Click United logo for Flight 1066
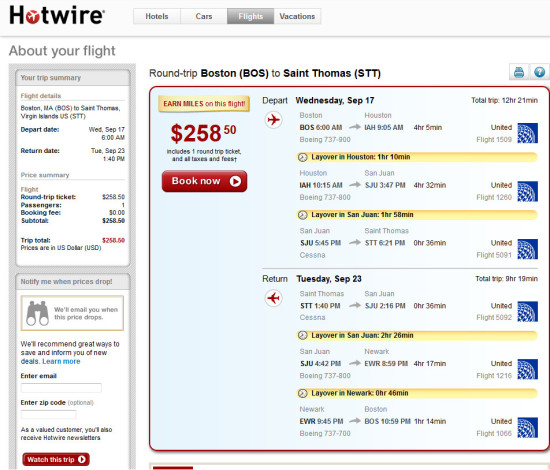The image size is (550, 470). click(528, 427)
